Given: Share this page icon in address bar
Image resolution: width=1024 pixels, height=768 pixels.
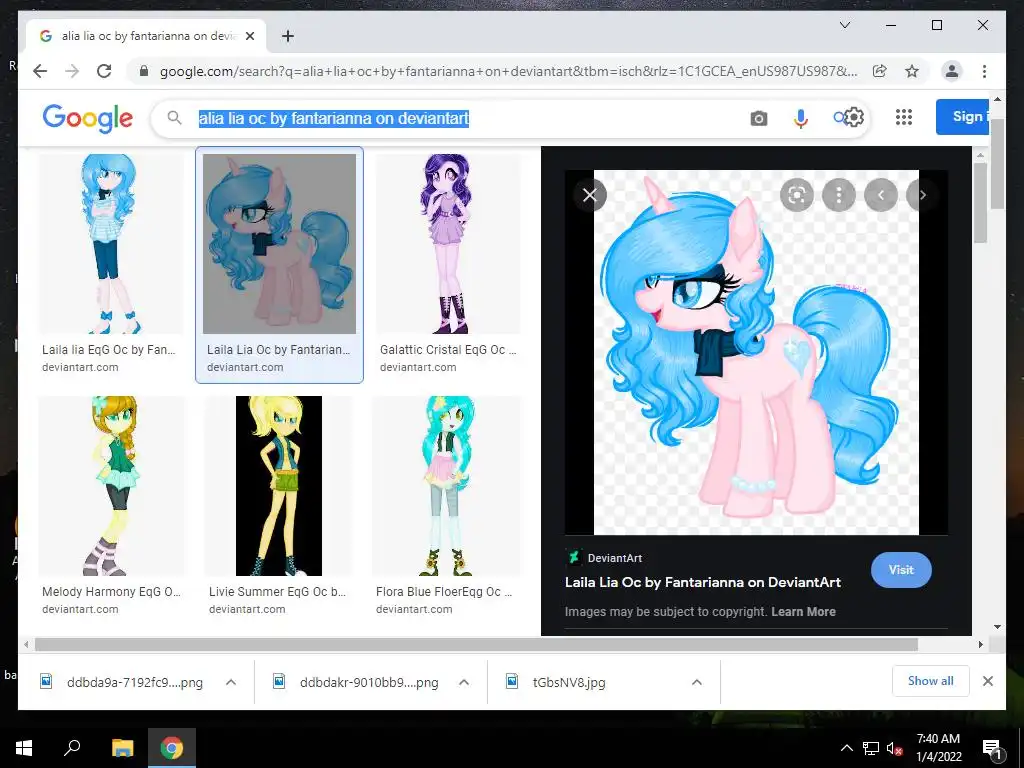Looking at the screenshot, I should point(880,71).
